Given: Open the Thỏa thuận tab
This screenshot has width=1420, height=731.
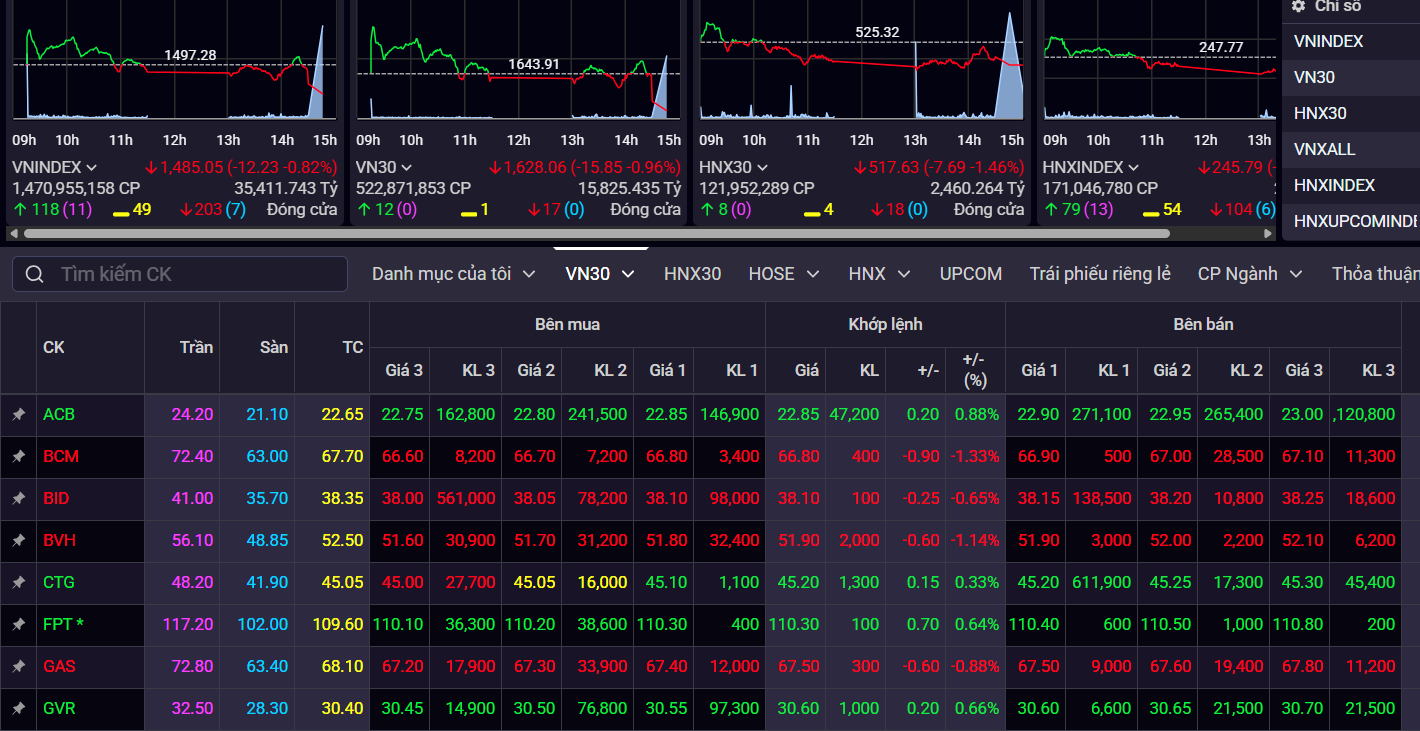Looking at the screenshot, I should pos(1376,274).
